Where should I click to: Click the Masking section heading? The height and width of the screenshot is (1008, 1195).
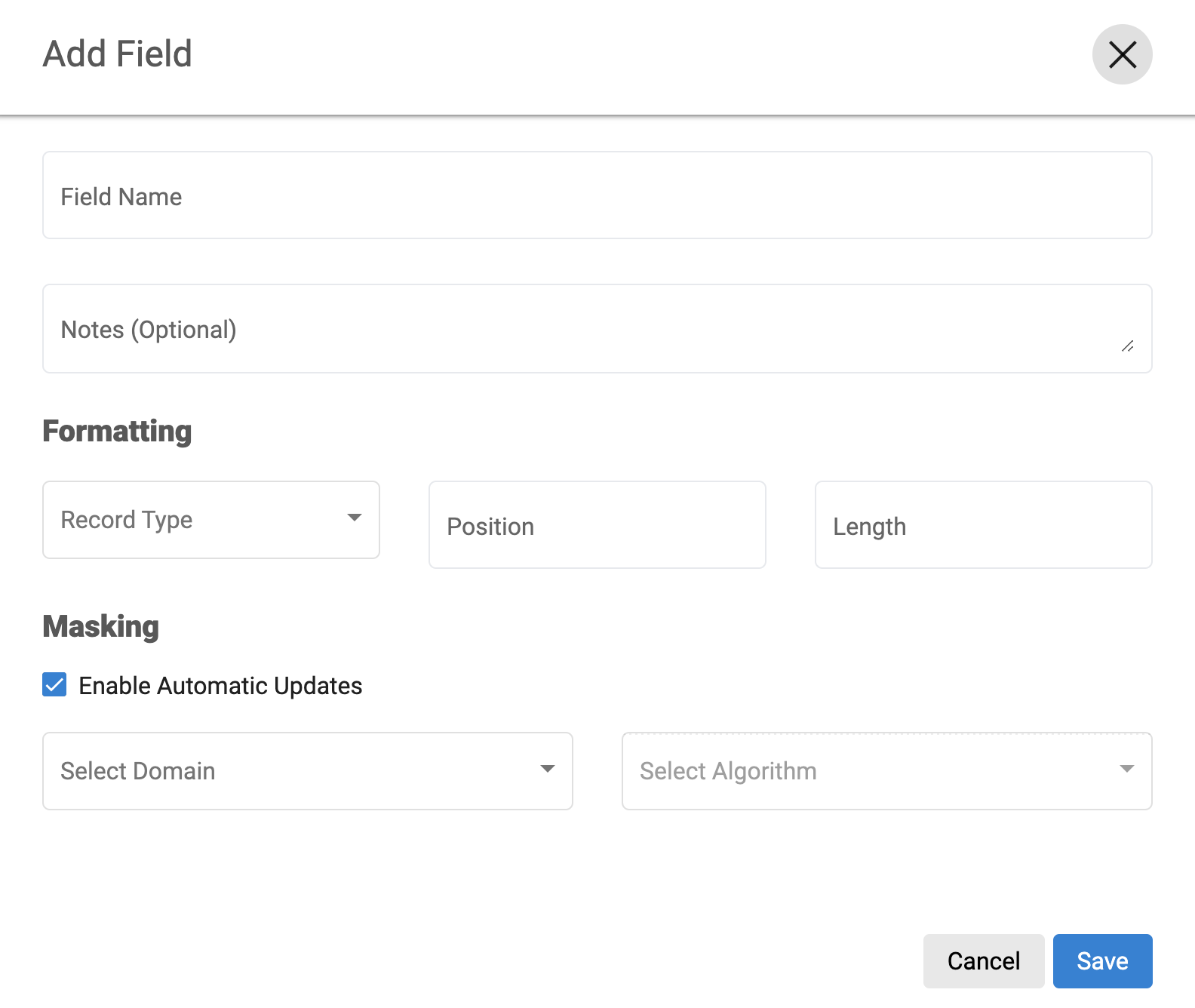(x=100, y=627)
